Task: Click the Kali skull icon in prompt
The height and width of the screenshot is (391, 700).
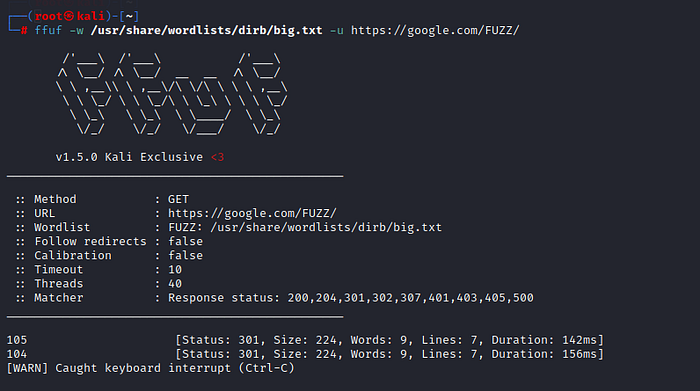Action: click(69, 16)
